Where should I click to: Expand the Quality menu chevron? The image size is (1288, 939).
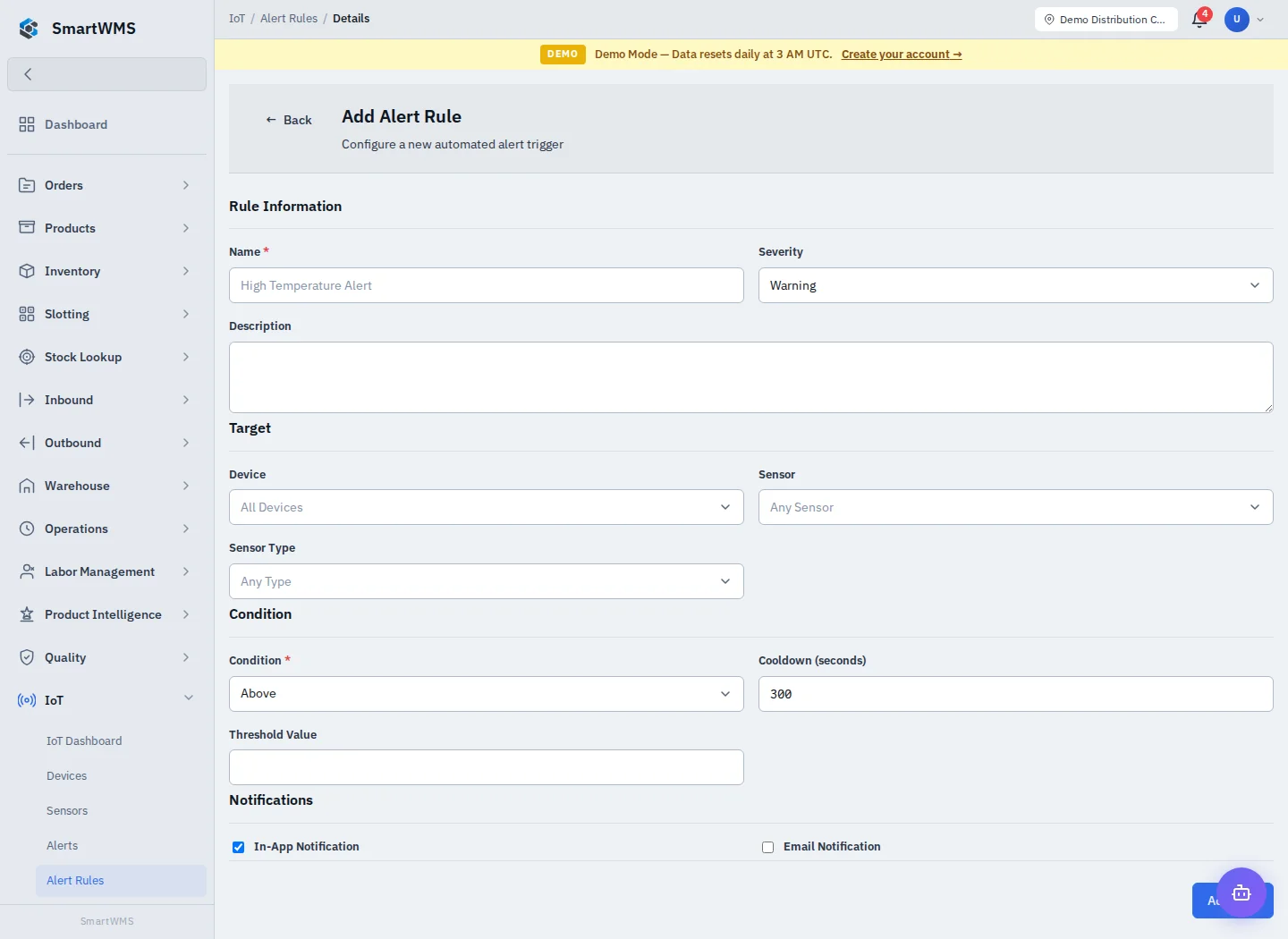tap(186, 657)
